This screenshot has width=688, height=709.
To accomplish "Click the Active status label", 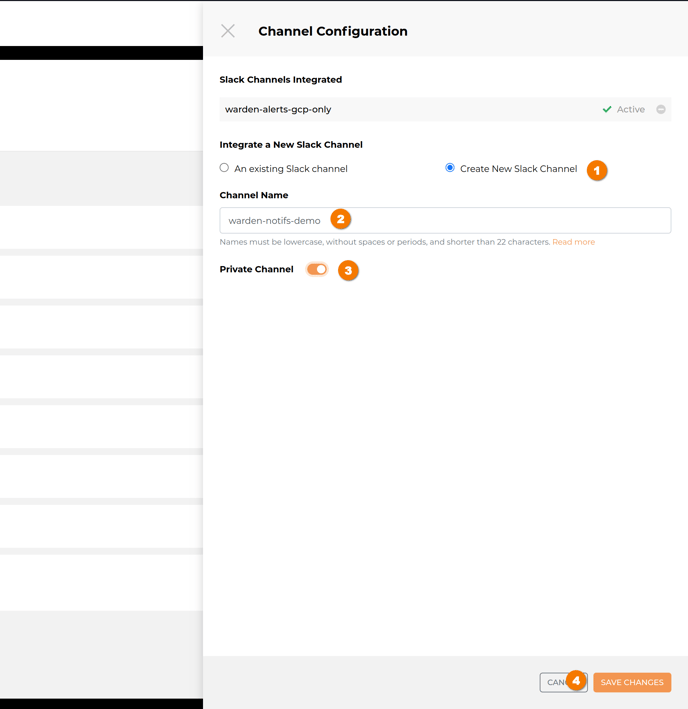I will coord(631,109).
